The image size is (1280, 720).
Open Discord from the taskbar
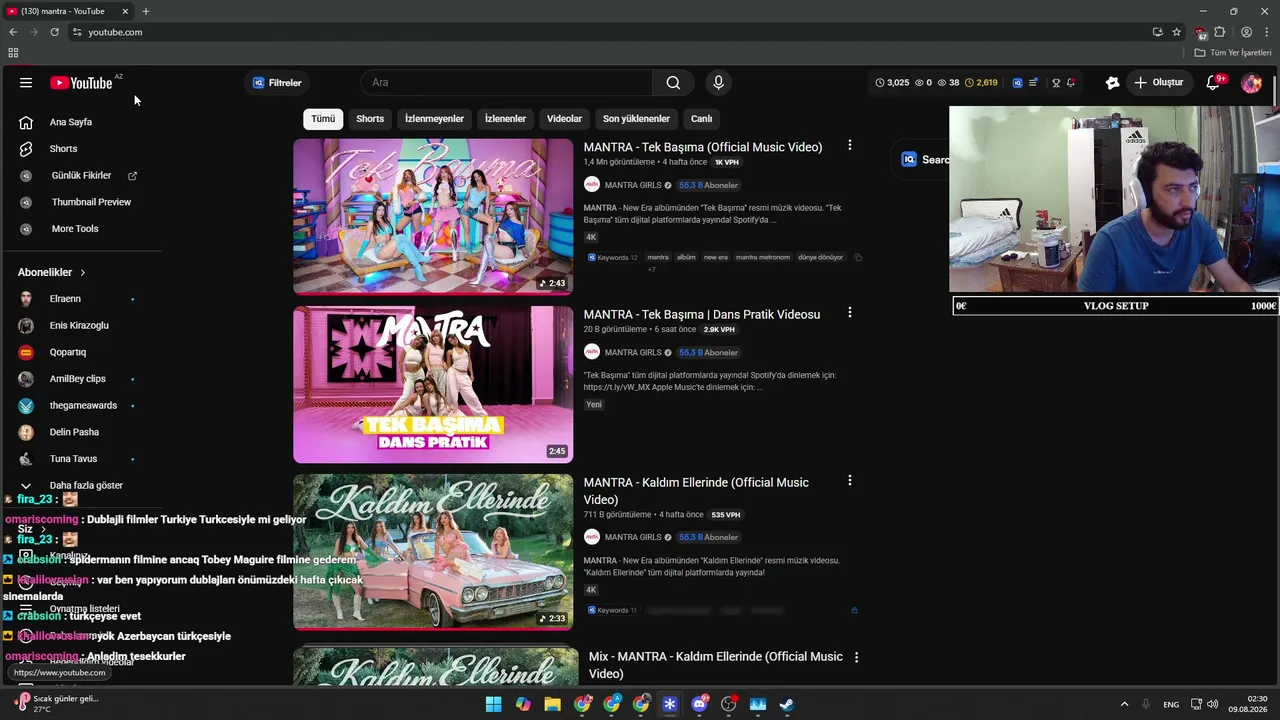point(700,704)
